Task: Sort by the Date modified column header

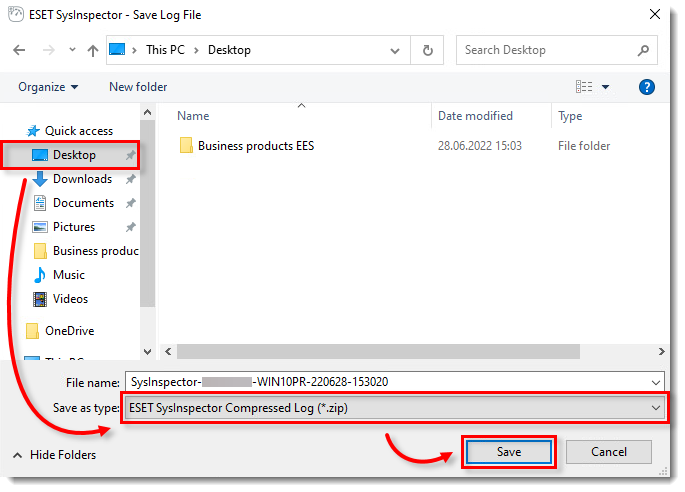Action: pos(475,116)
